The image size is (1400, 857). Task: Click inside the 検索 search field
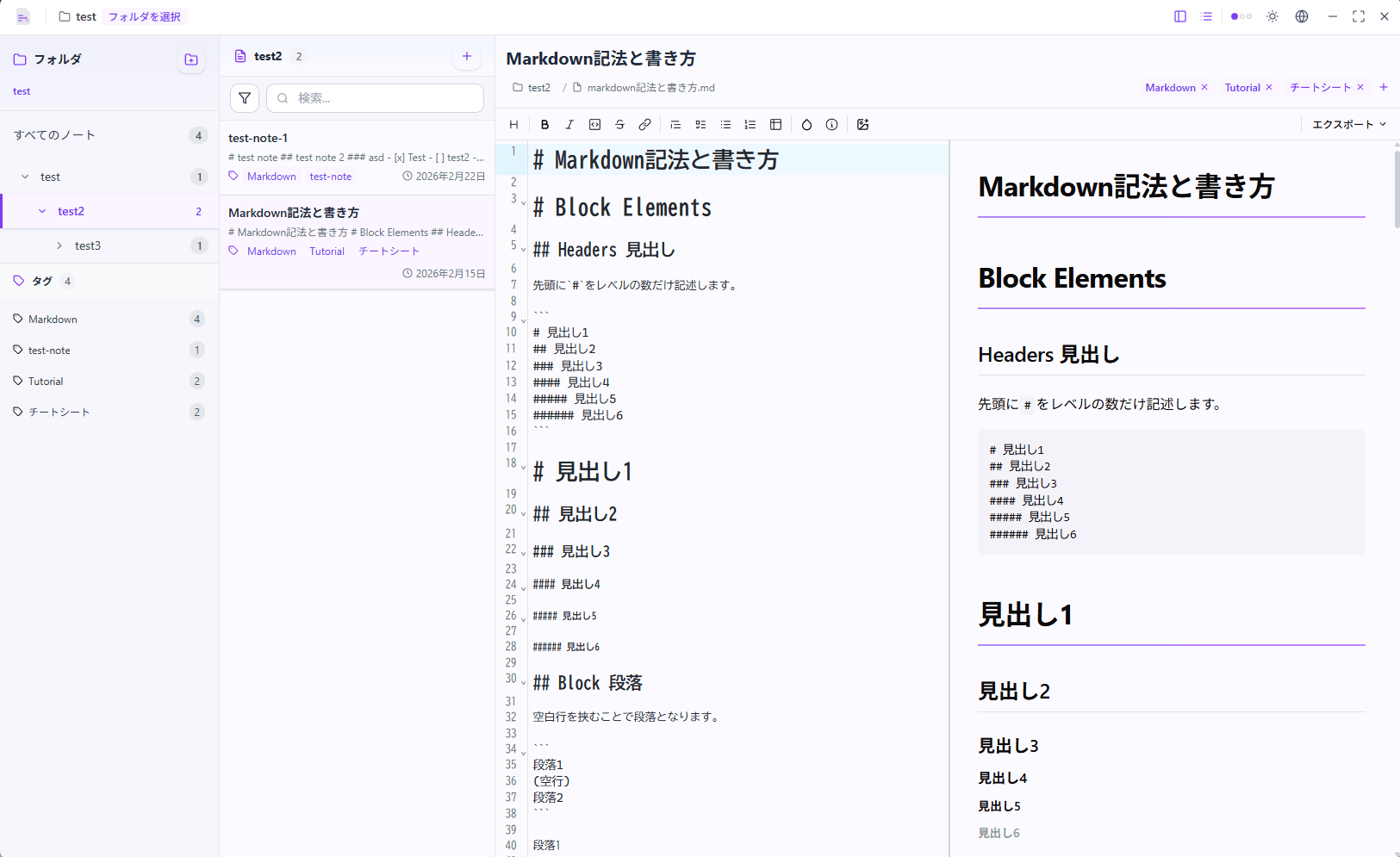375,97
